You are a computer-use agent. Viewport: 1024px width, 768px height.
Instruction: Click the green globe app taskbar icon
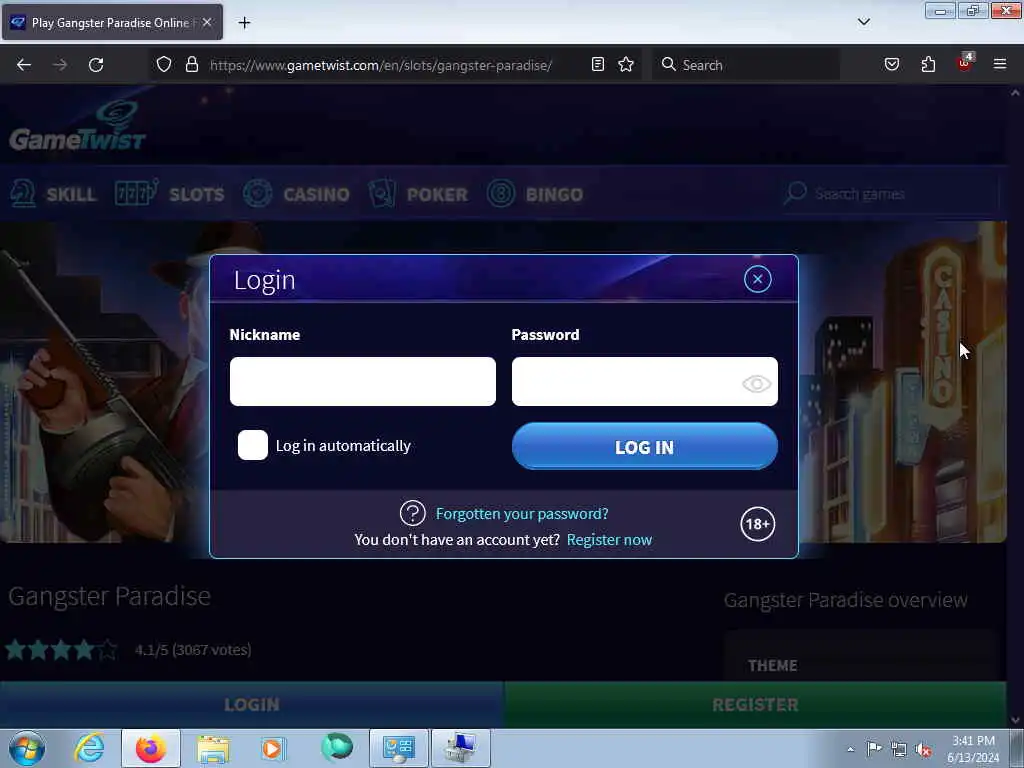(x=337, y=747)
